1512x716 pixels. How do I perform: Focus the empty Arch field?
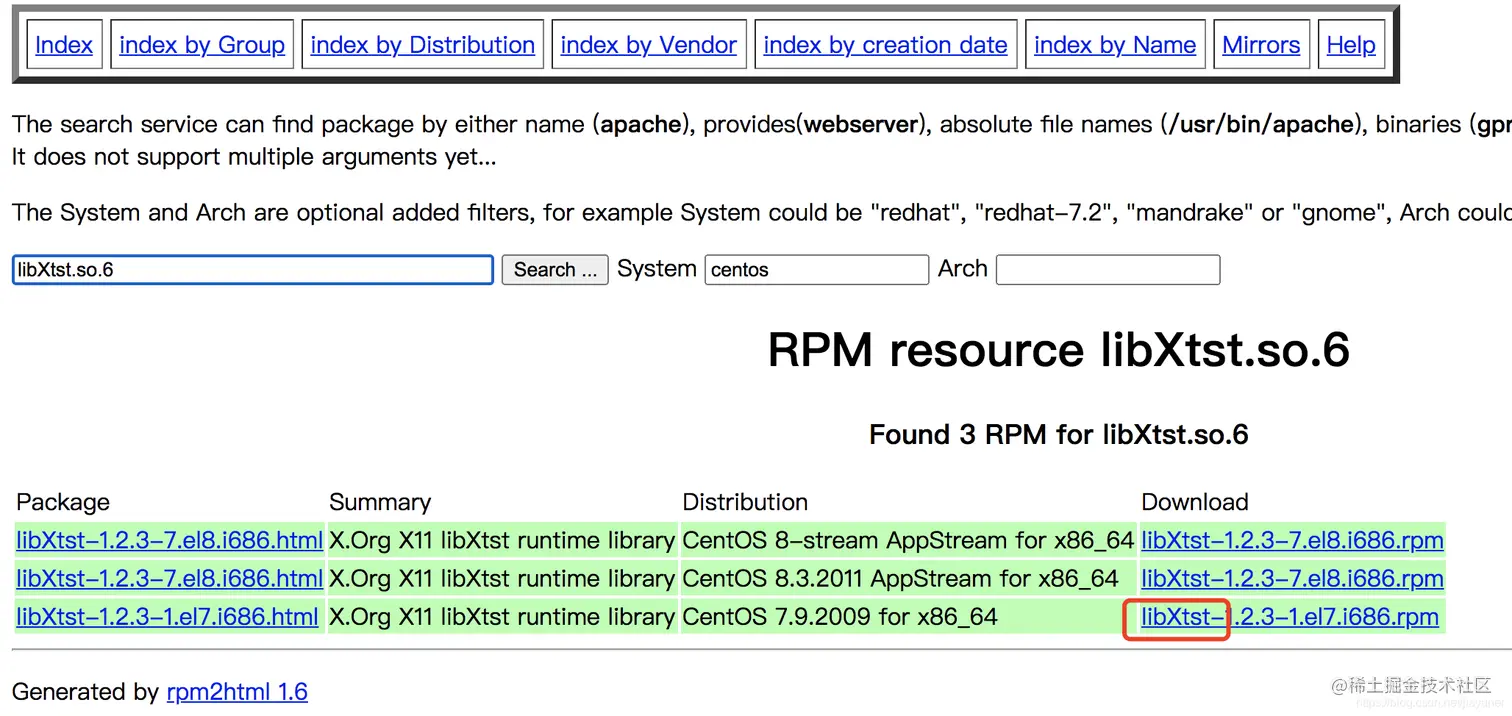[1108, 270]
